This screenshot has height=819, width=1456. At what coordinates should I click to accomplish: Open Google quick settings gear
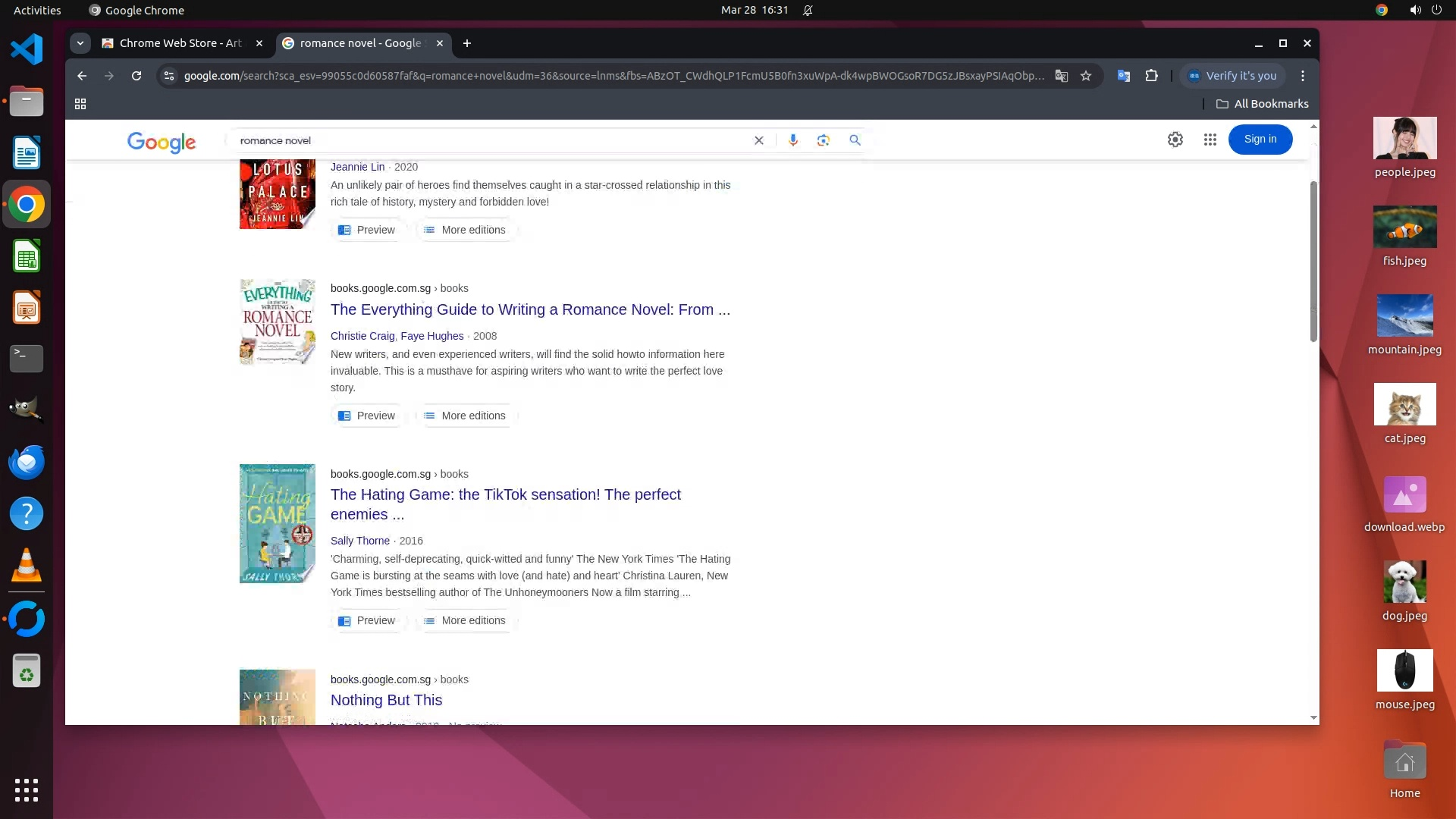[x=1175, y=140]
